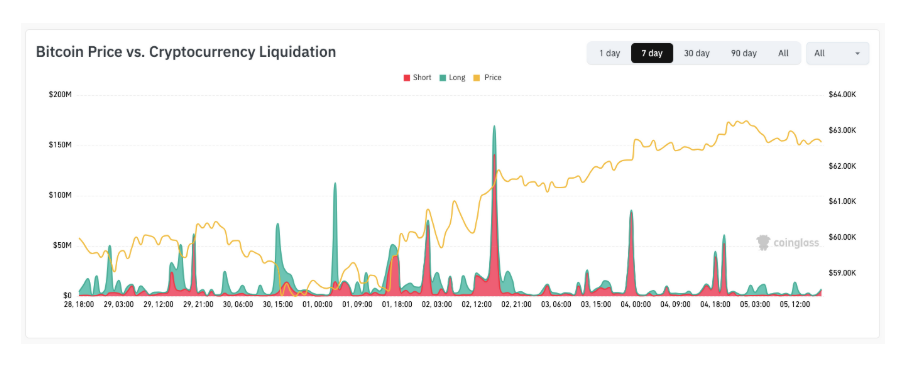Switch to the 30 day range

(x=697, y=53)
